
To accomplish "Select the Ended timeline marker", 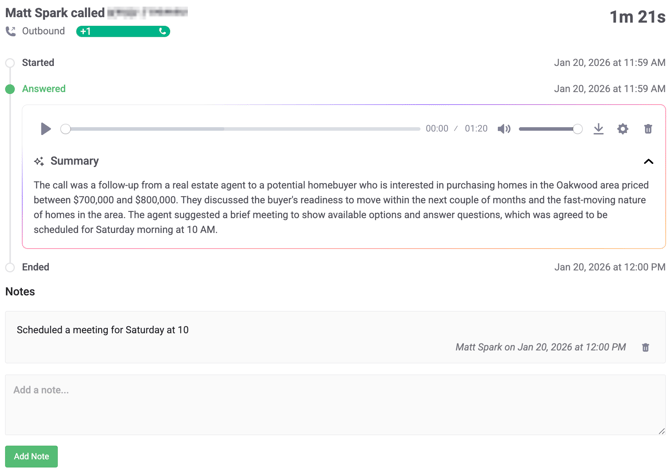I will (x=10, y=267).
